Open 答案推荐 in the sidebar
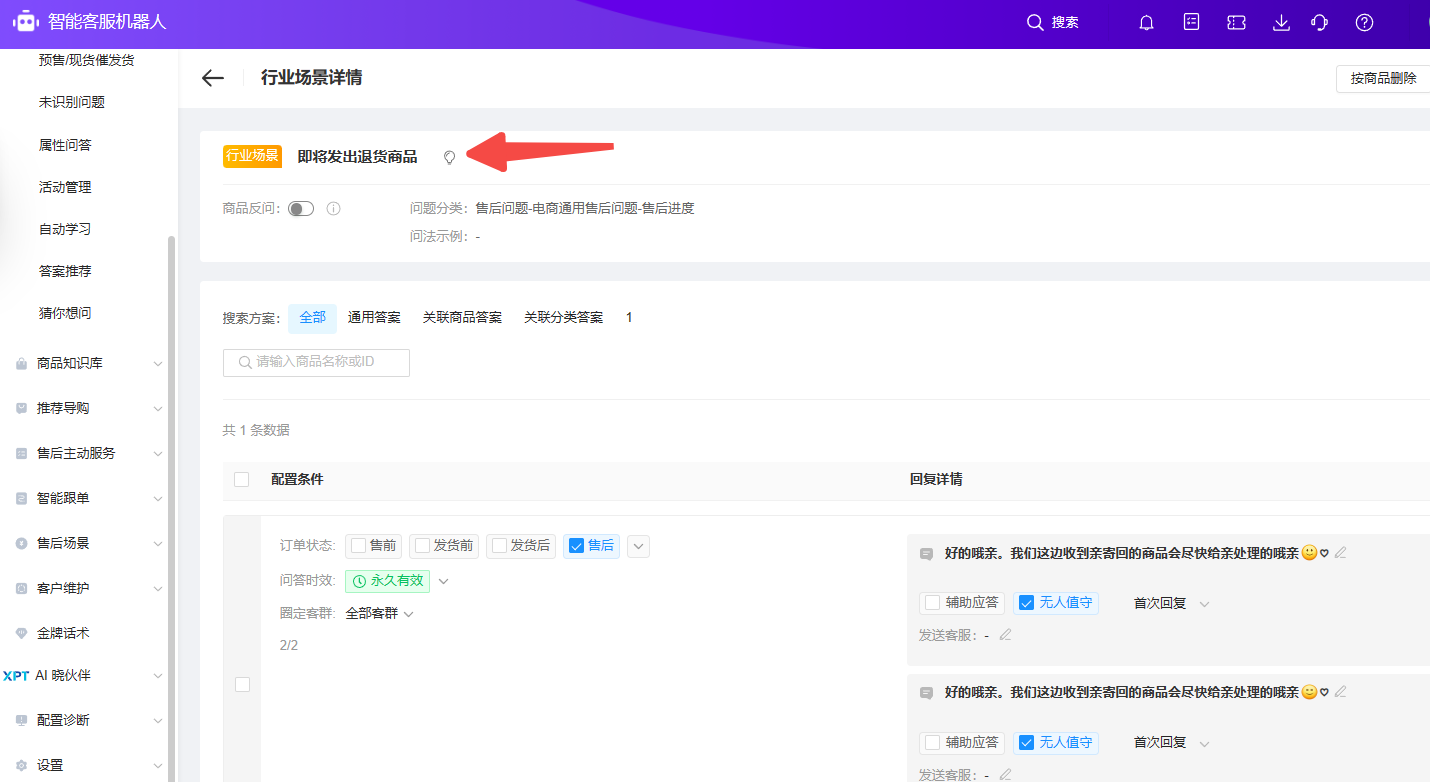This screenshot has width=1430, height=782. 65,271
